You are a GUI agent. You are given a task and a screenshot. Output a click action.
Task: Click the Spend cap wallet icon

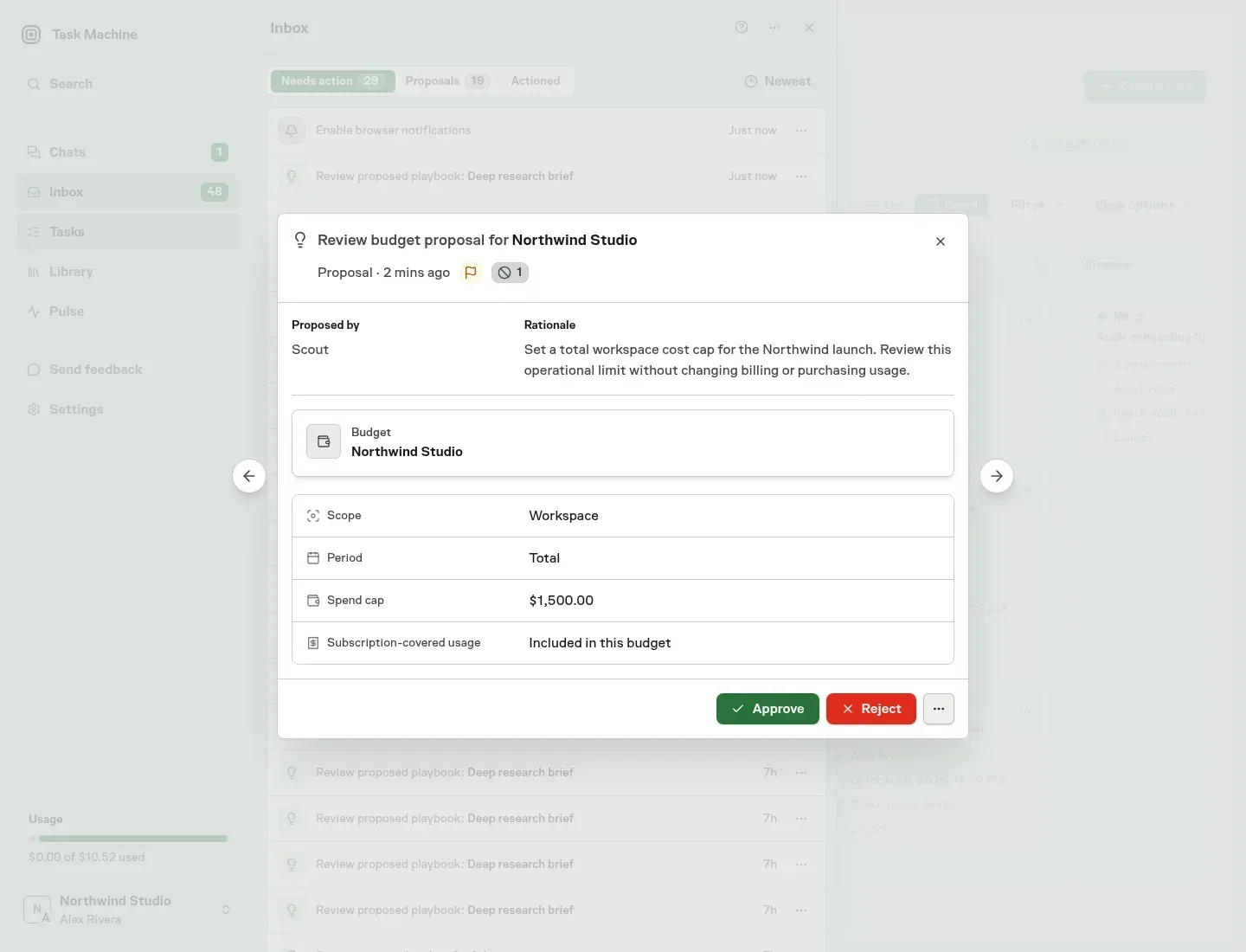tap(313, 601)
